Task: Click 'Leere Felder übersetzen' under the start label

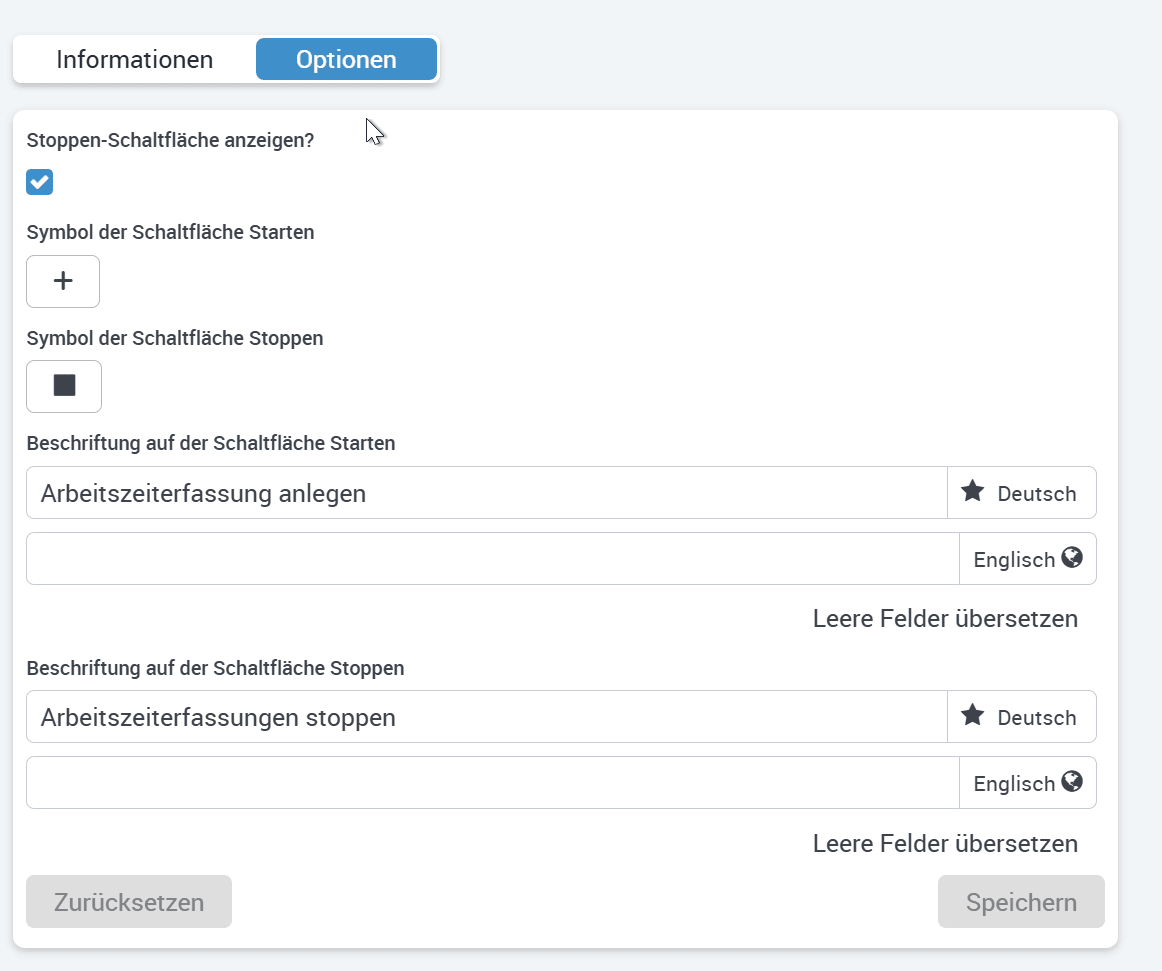Action: point(945,619)
